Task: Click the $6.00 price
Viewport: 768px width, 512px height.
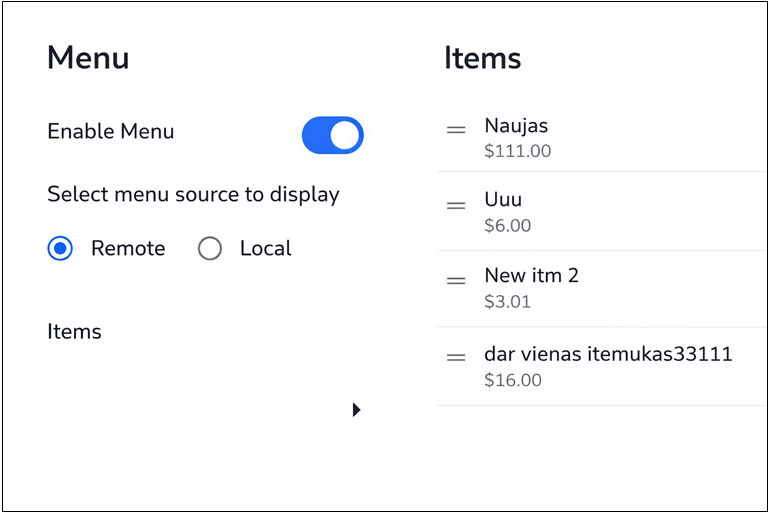Action: coord(507,226)
